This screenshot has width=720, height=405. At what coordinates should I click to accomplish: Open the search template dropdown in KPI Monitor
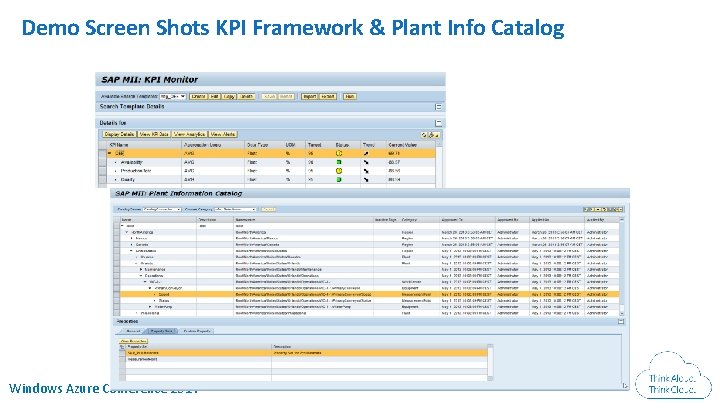(173, 96)
